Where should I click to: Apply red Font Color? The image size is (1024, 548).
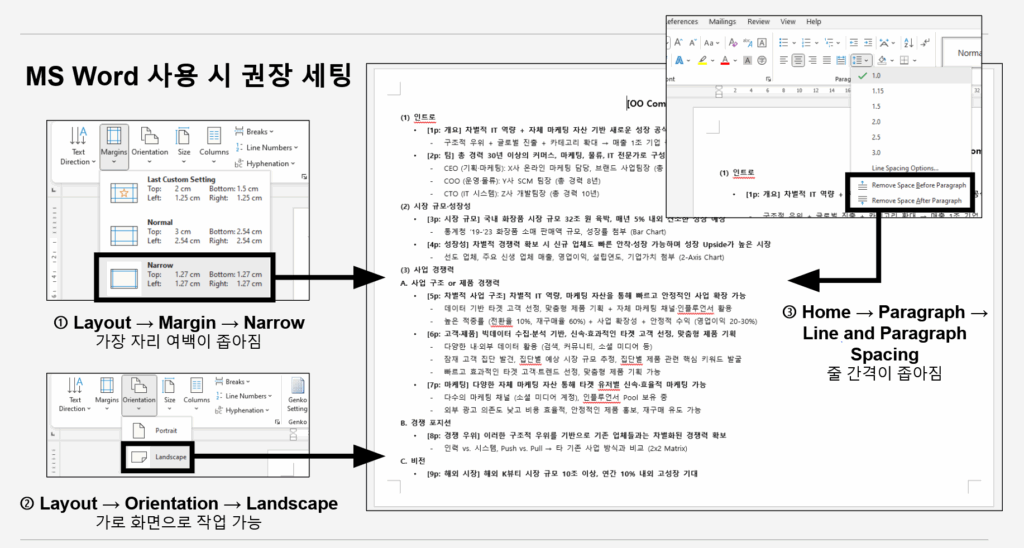point(725,61)
